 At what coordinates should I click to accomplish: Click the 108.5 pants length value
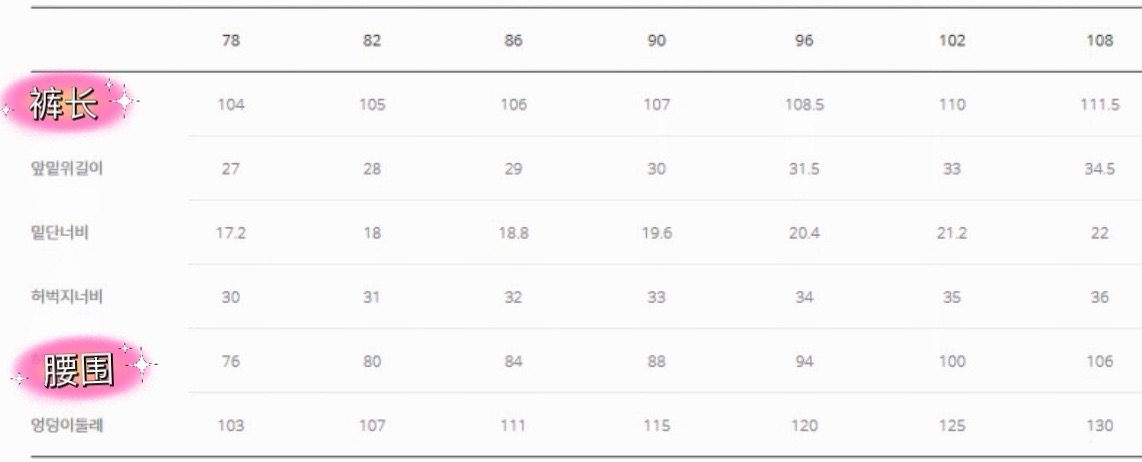[x=805, y=104]
